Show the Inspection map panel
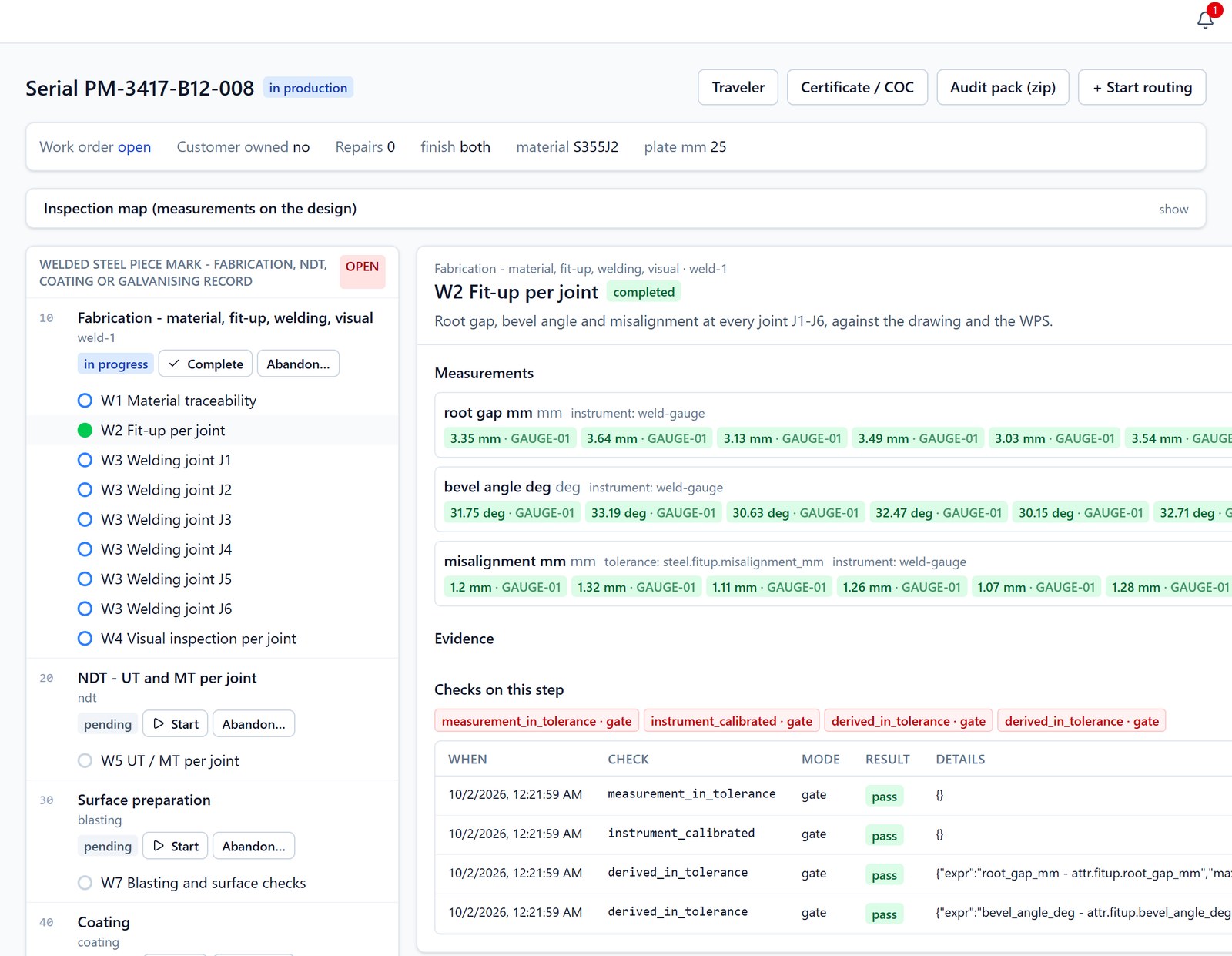The height and width of the screenshot is (956, 1232). point(1173,209)
